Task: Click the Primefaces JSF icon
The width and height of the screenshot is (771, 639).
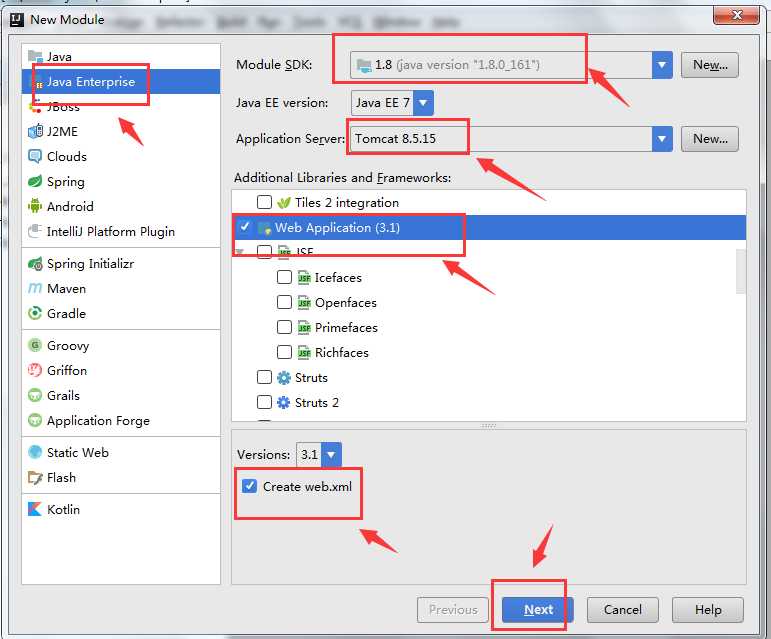Action: click(304, 327)
